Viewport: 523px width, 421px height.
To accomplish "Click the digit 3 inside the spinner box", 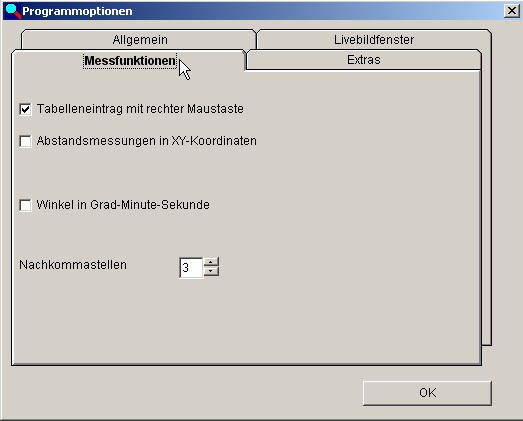I will 186,268.
